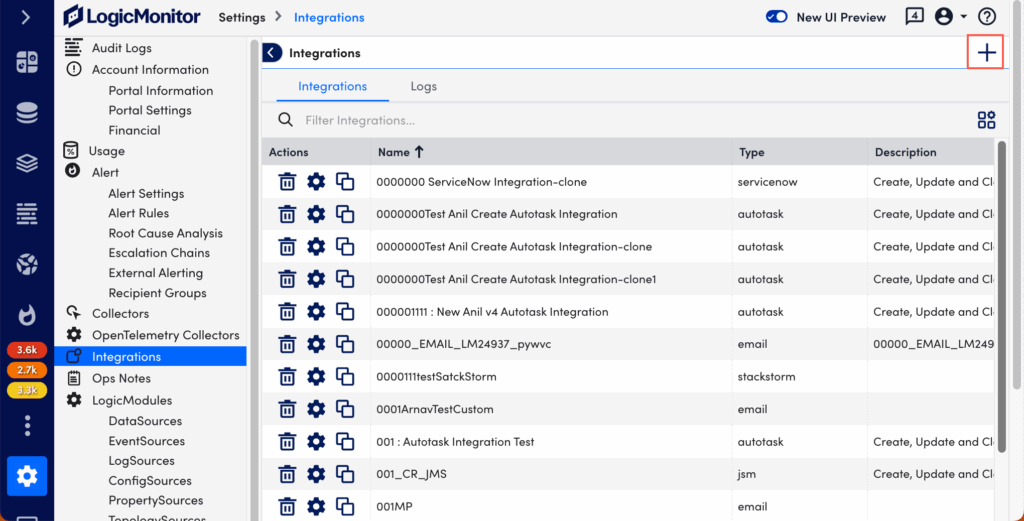Screen dimensions: 1024x521
Task: Delete the 001_CR_JMS integration
Action: (287, 474)
